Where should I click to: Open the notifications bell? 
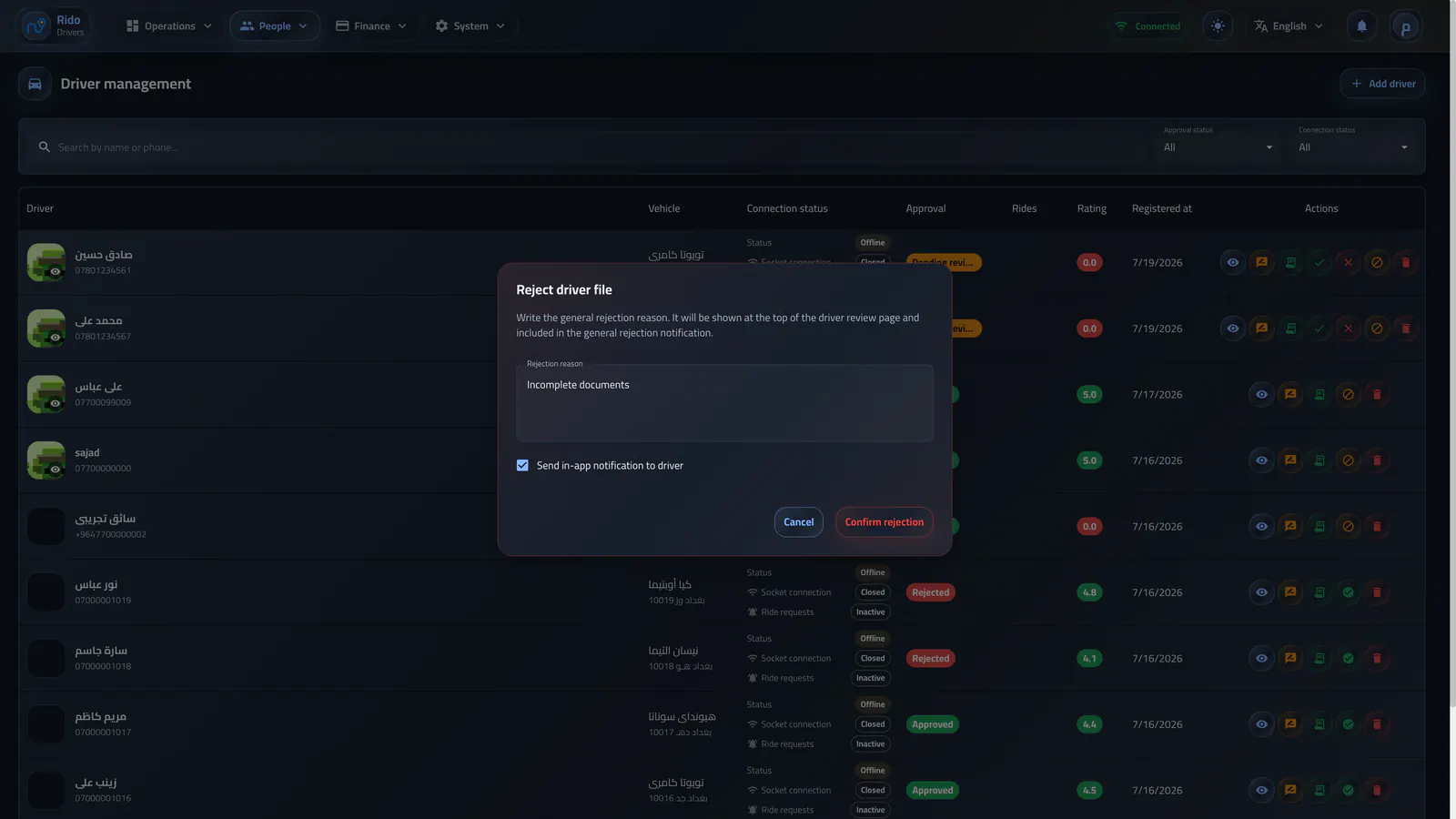pyautogui.click(x=1361, y=26)
